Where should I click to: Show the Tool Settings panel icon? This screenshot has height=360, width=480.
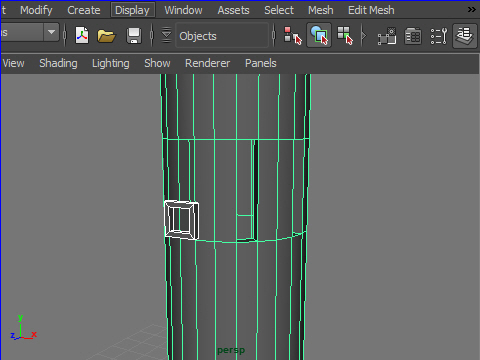439,36
